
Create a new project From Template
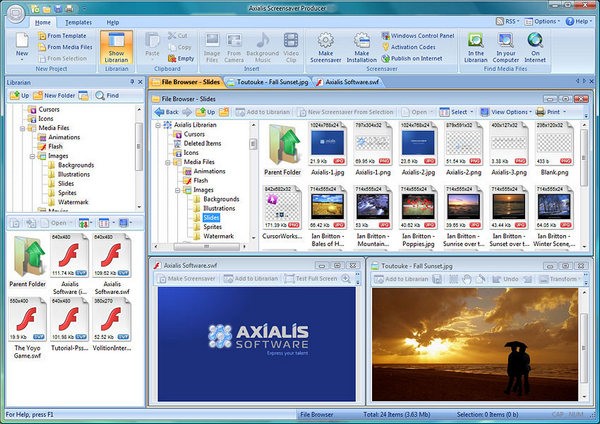pyautogui.click(x=65, y=34)
